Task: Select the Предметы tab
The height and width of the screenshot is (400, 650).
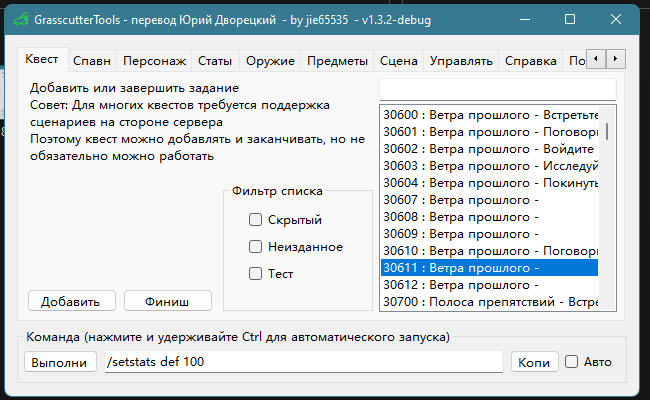Action: [337, 61]
